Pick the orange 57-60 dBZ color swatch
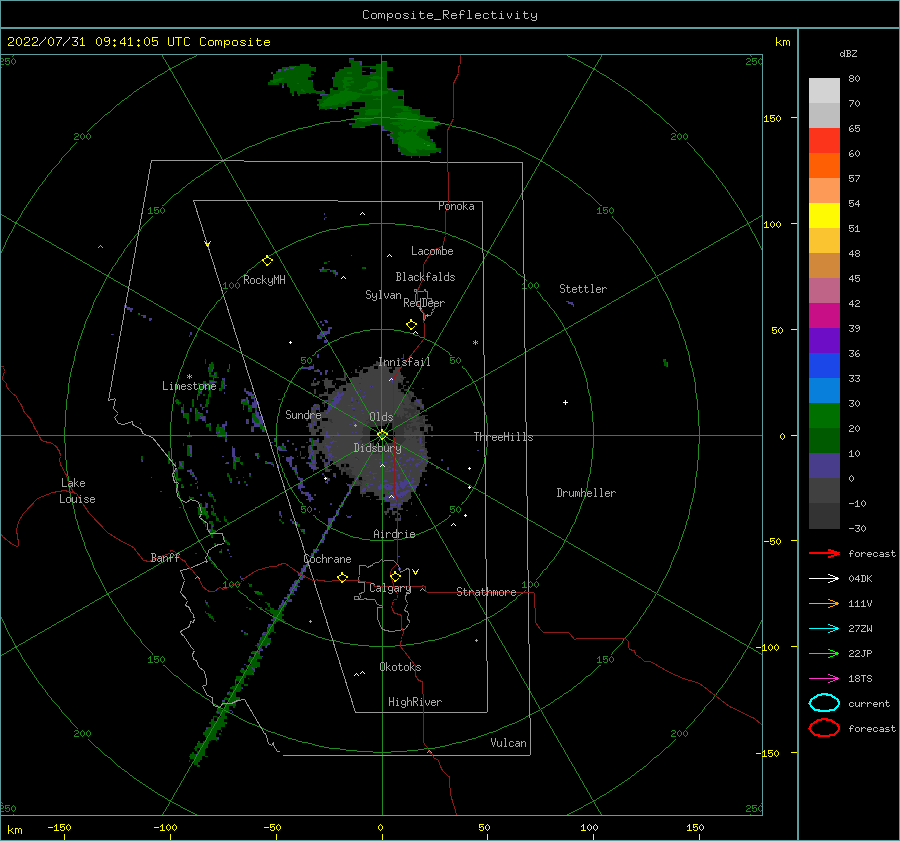This screenshot has width=900, height=841. [824, 166]
